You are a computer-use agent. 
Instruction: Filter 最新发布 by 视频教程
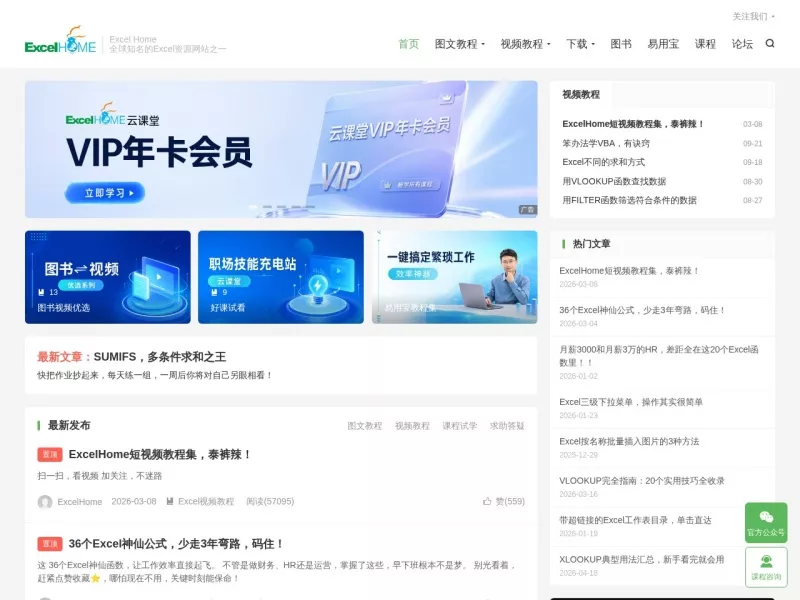[412, 426]
